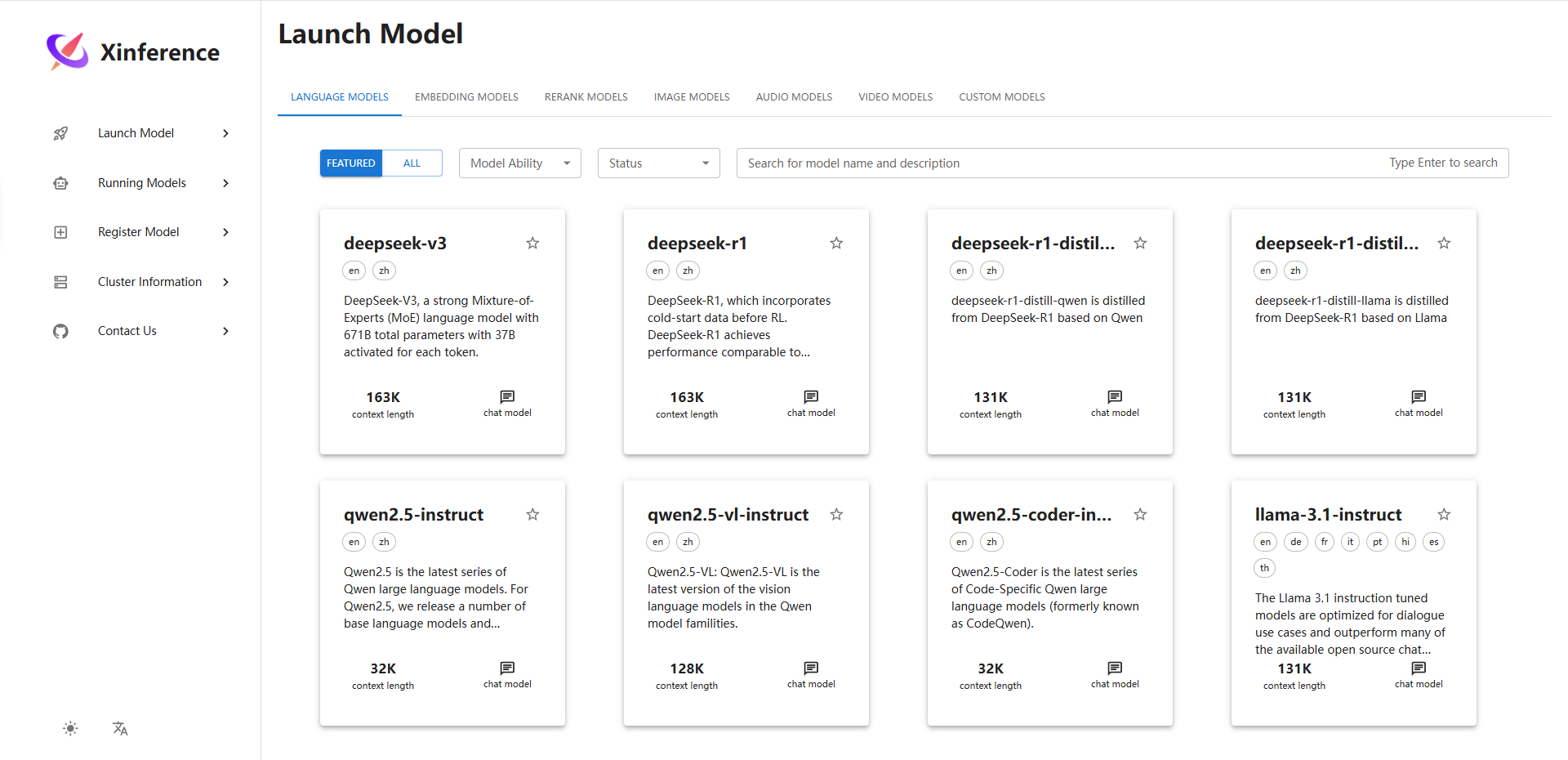The height and width of the screenshot is (760, 1568).
Task: Click the server icon beside Cluster Information
Action: pyautogui.click(x=60, y=282)
